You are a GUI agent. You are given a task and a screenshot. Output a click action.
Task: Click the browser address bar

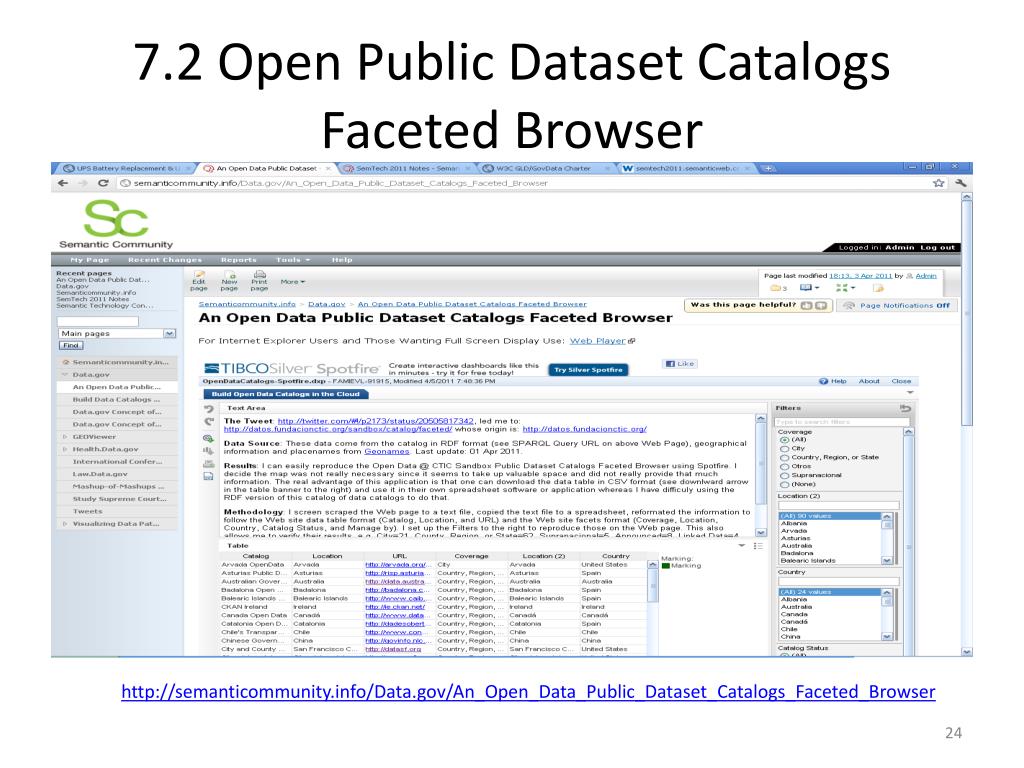(x=522, y=184)
